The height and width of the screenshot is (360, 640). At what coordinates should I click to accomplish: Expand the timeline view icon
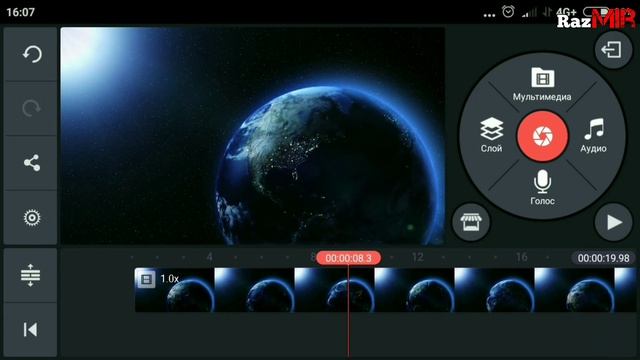[31, 275]
